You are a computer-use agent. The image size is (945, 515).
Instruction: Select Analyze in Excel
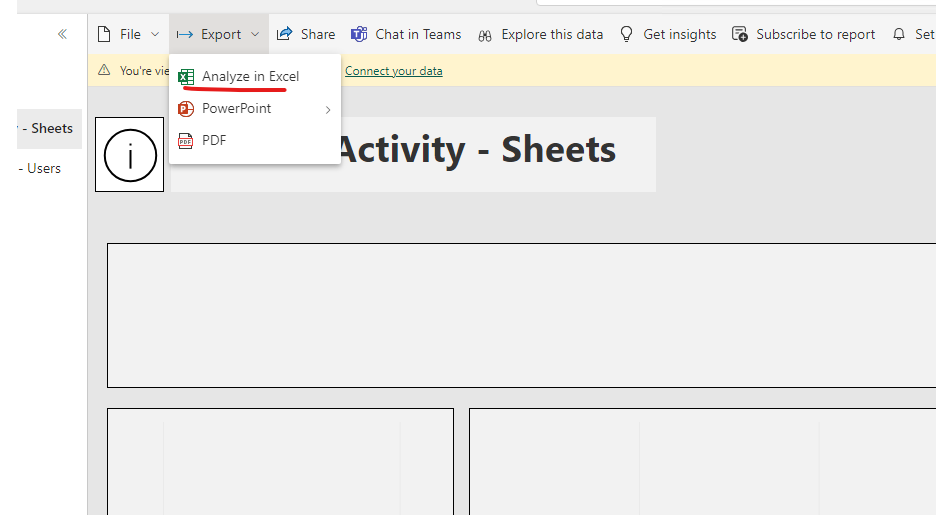click(x=255, y=76)
